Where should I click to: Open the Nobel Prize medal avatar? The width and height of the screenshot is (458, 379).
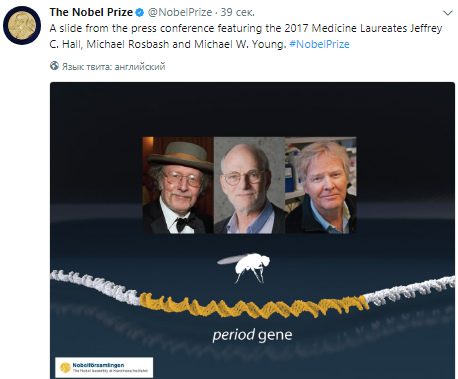pyautogui.click(x=22, y=25)
